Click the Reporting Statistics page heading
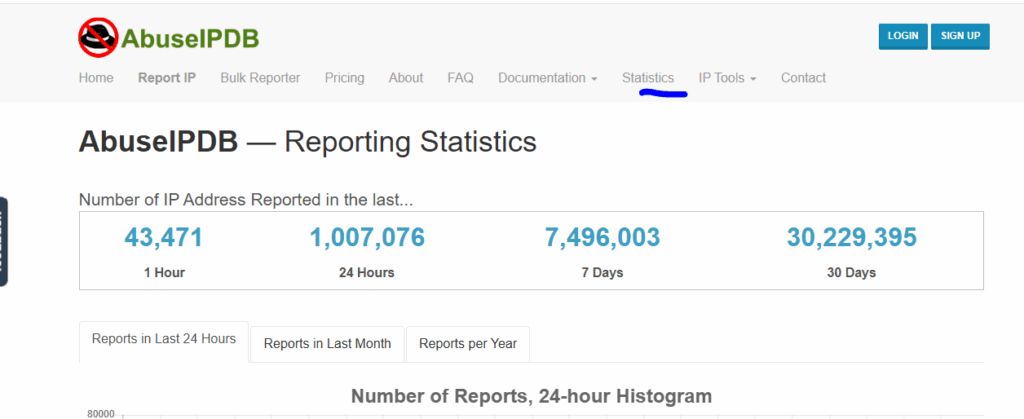 pyautogui.click(x=308, y=142)
